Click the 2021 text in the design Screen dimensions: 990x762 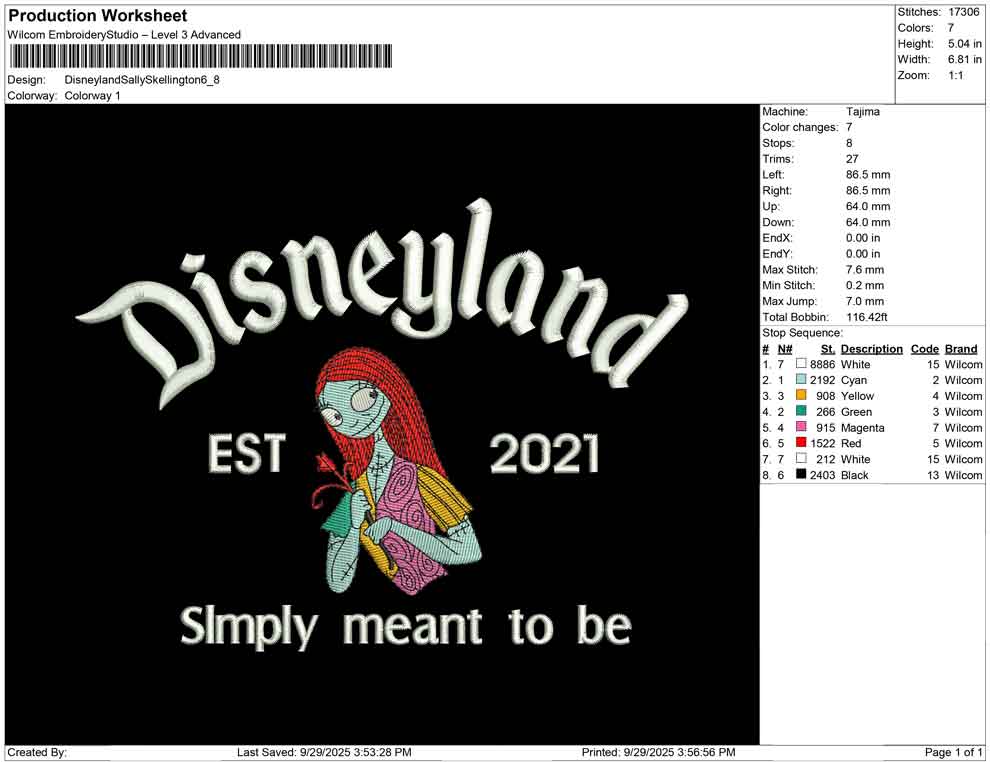point(544,456)
